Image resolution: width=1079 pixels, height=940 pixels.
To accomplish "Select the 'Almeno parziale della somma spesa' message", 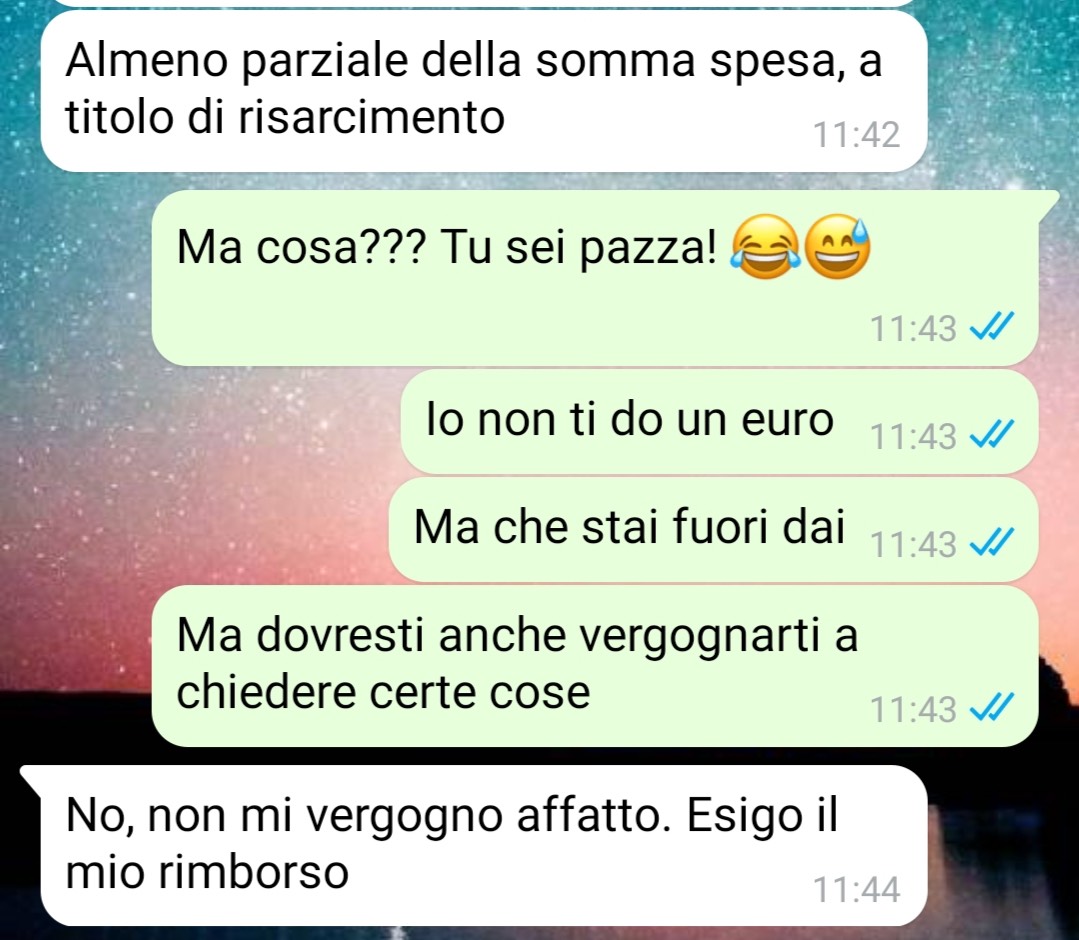I will pos(484,92).
